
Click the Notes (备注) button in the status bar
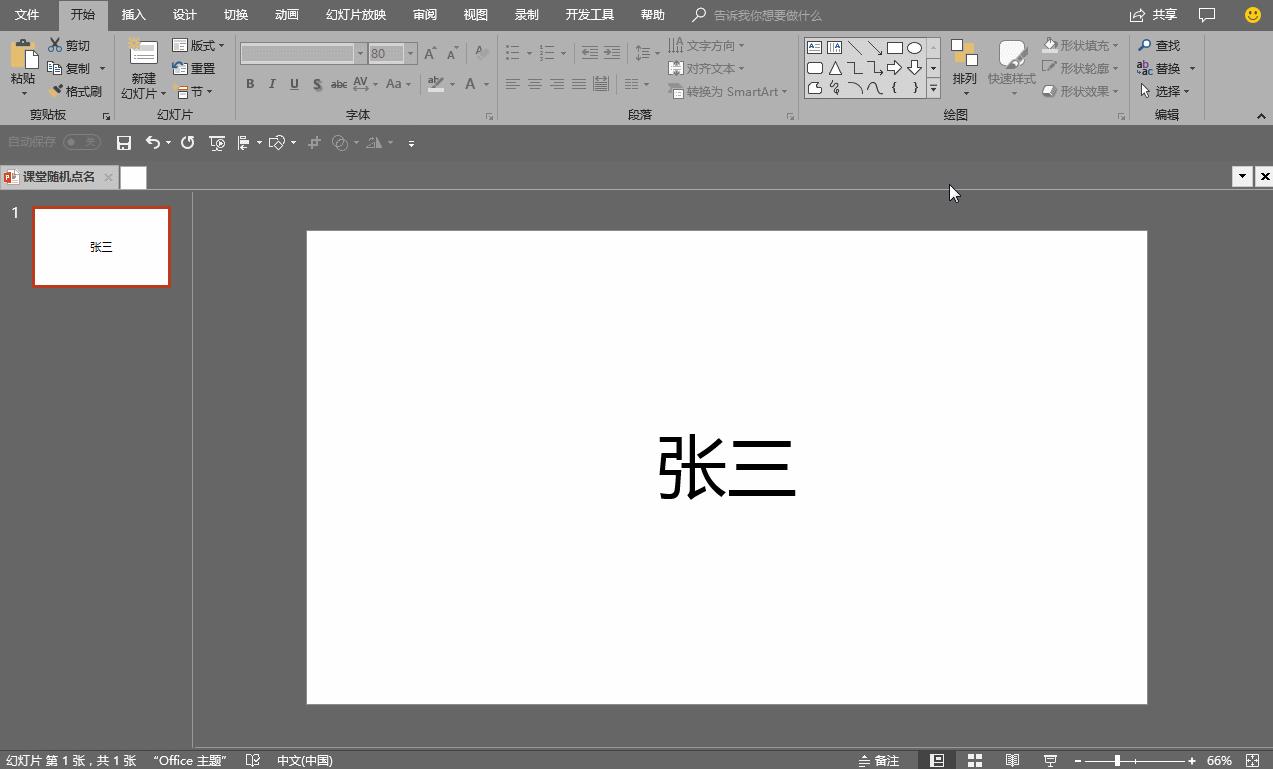(x=881, y=760)
